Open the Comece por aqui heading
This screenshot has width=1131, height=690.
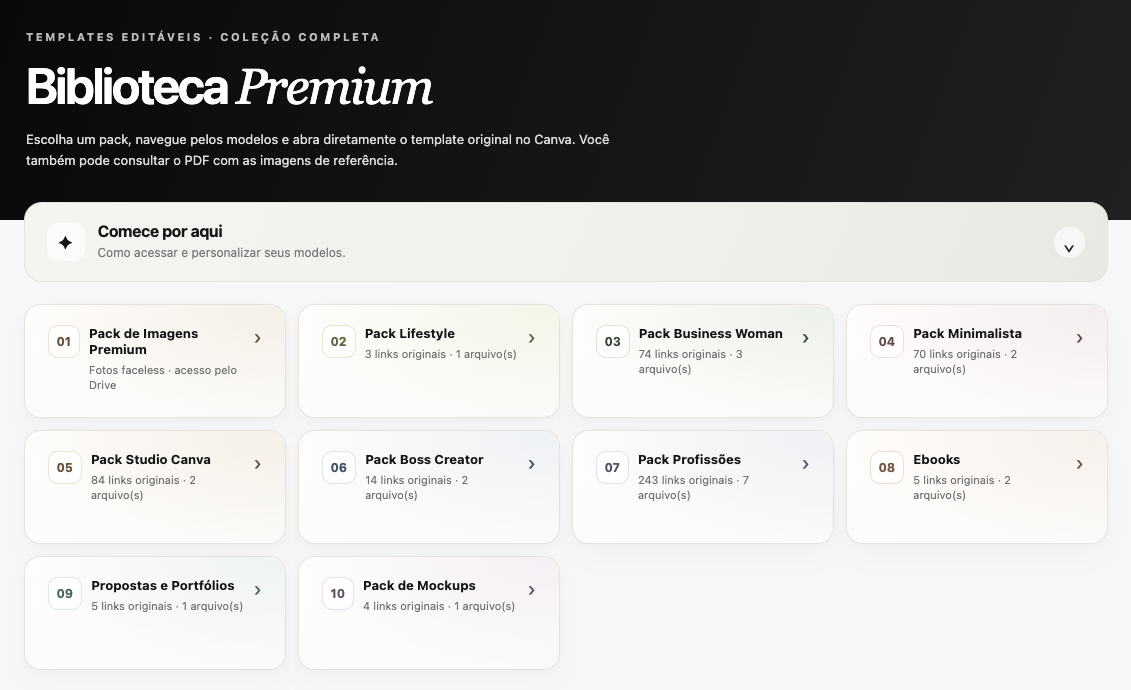tap(160, 231)
